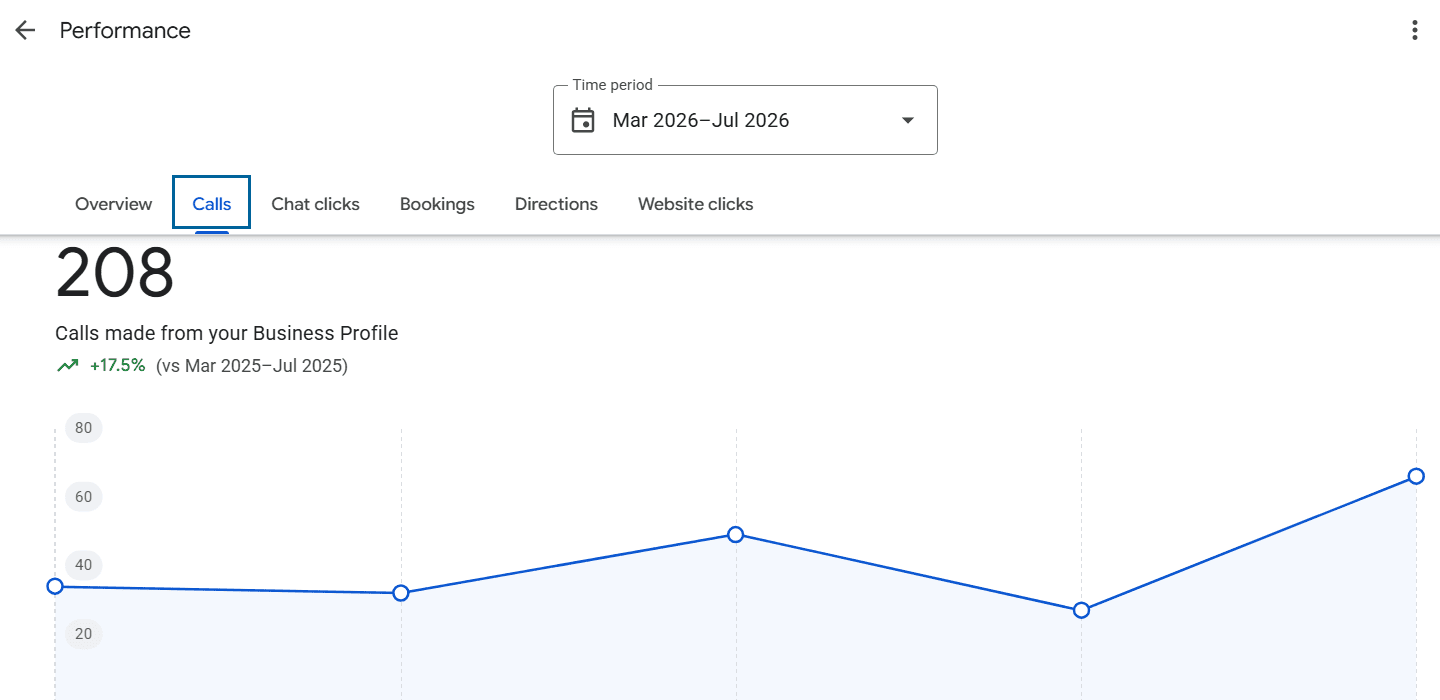Viewport: 1440px width, 700px height.
Task: Select the lowest fourth data point
Action: [x=1081, y=610]
